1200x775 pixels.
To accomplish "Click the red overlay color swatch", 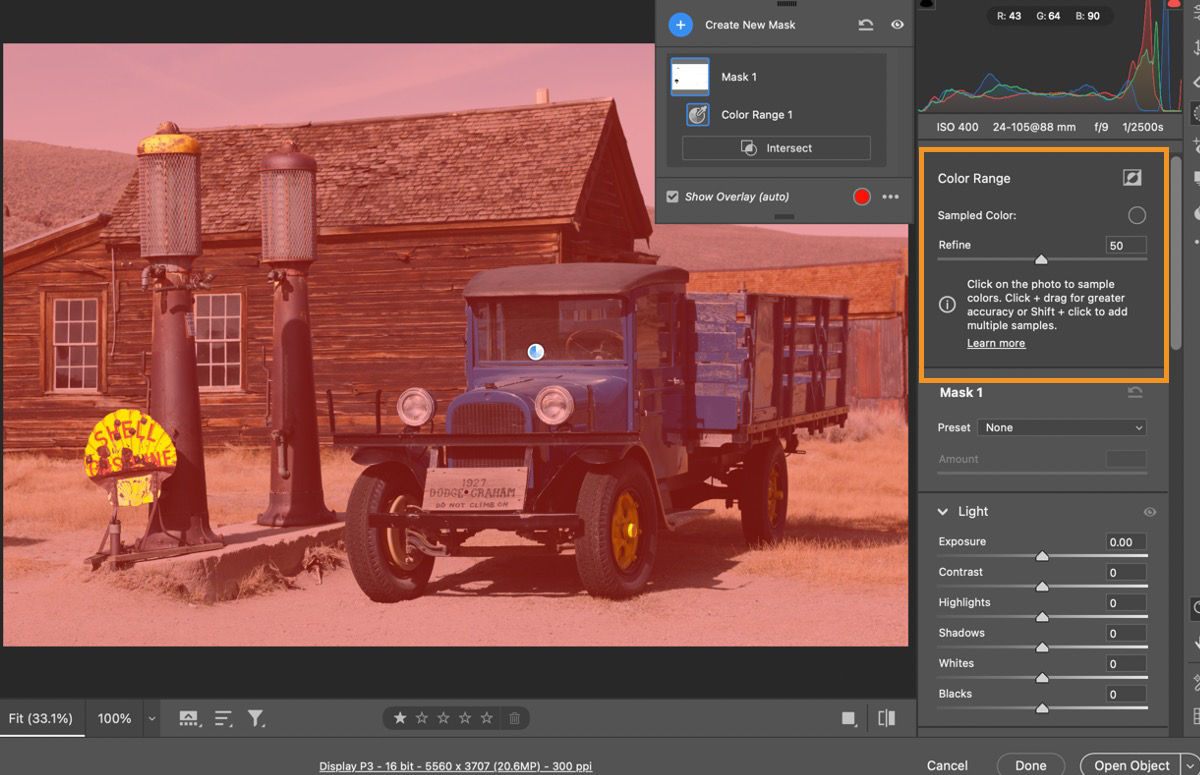I will click(x=861, y=196).
